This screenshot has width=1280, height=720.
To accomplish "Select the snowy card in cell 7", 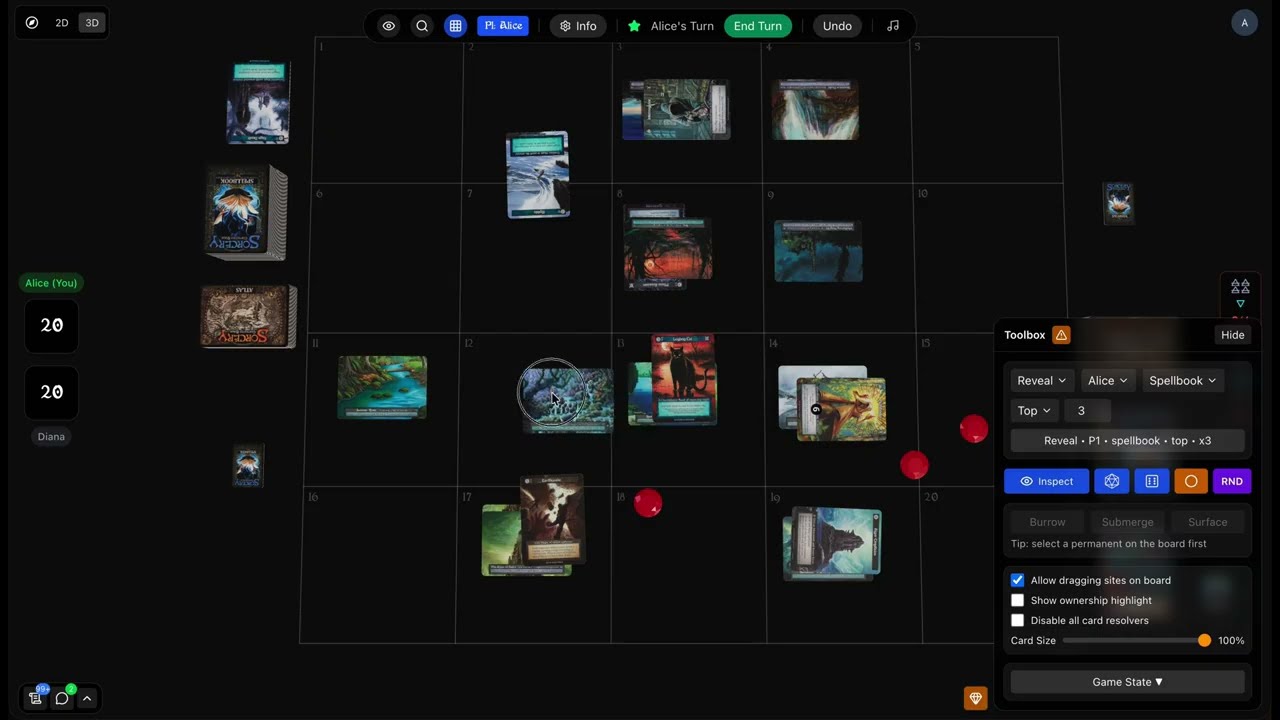I will 538,175.
